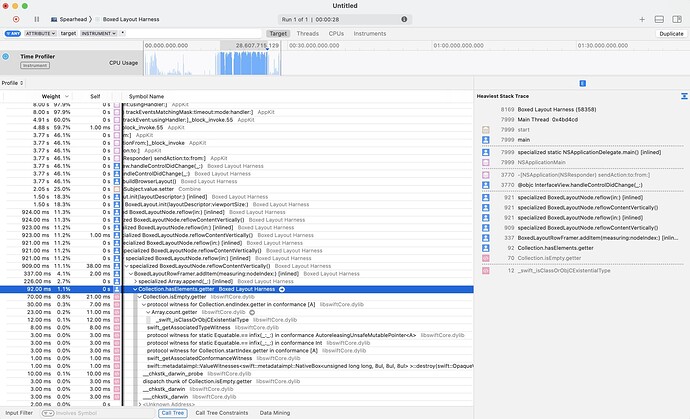The height and width of the screenshot is (419, 690).
Task: Switch to the Threads track tab
Action: point(308,33)
